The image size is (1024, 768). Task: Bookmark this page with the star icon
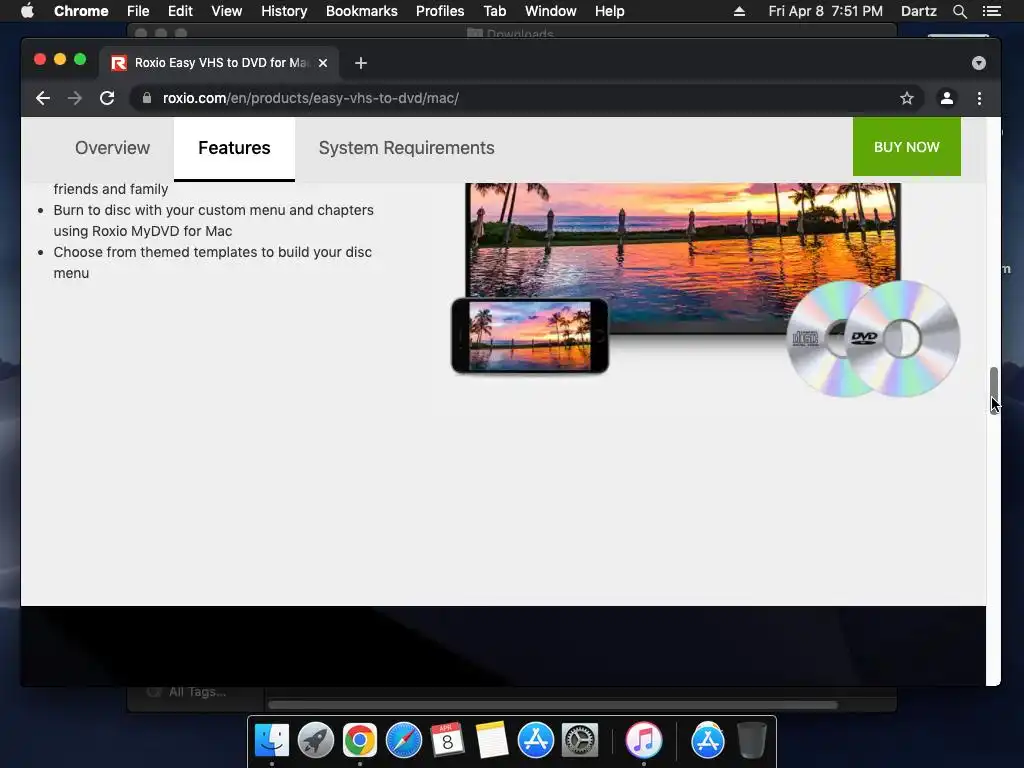click(x=906, y=98)
